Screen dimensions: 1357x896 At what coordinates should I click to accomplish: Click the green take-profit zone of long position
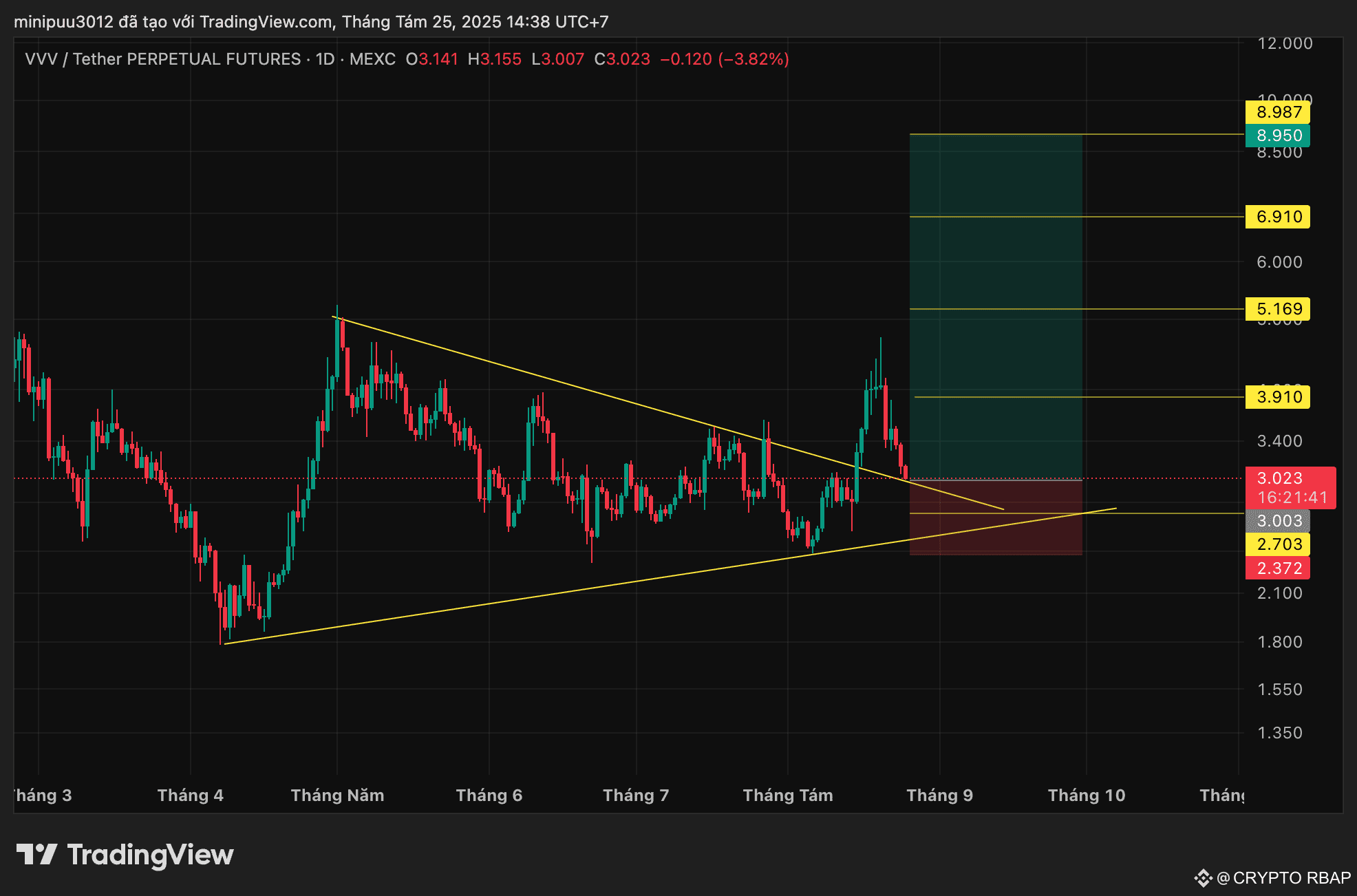pos(995,275)
